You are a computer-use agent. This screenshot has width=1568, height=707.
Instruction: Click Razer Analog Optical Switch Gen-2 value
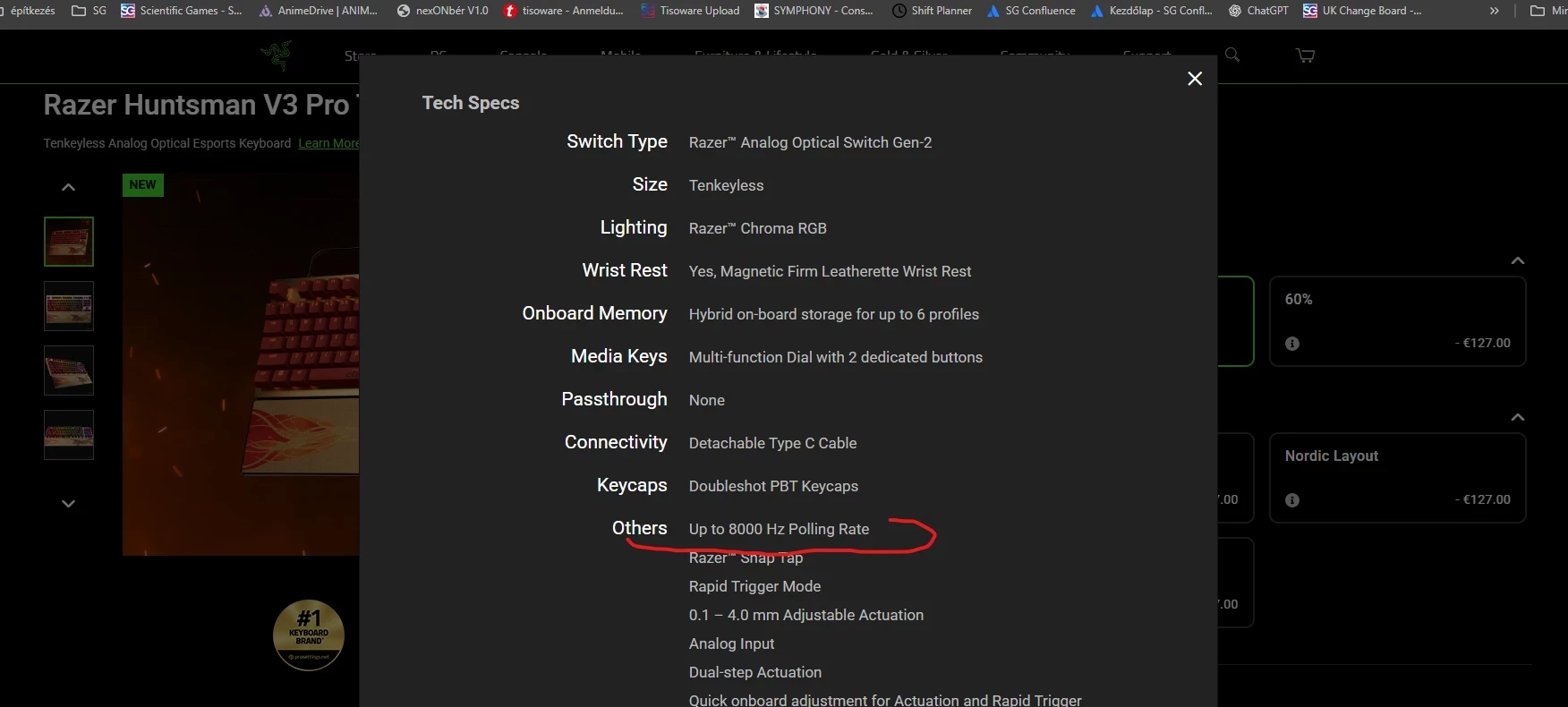pyautogui.click(x=810, y=142)
